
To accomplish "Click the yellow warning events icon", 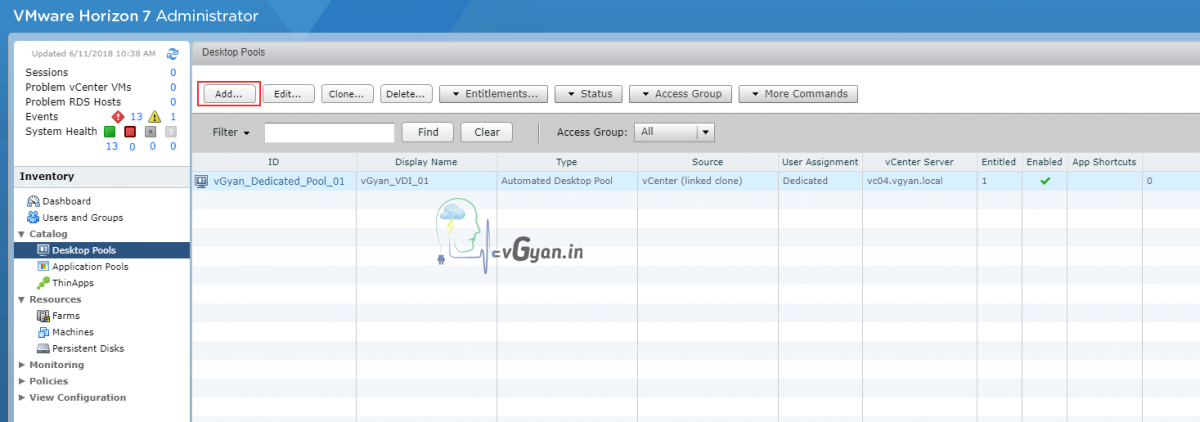I will click(x=156, y=117).
